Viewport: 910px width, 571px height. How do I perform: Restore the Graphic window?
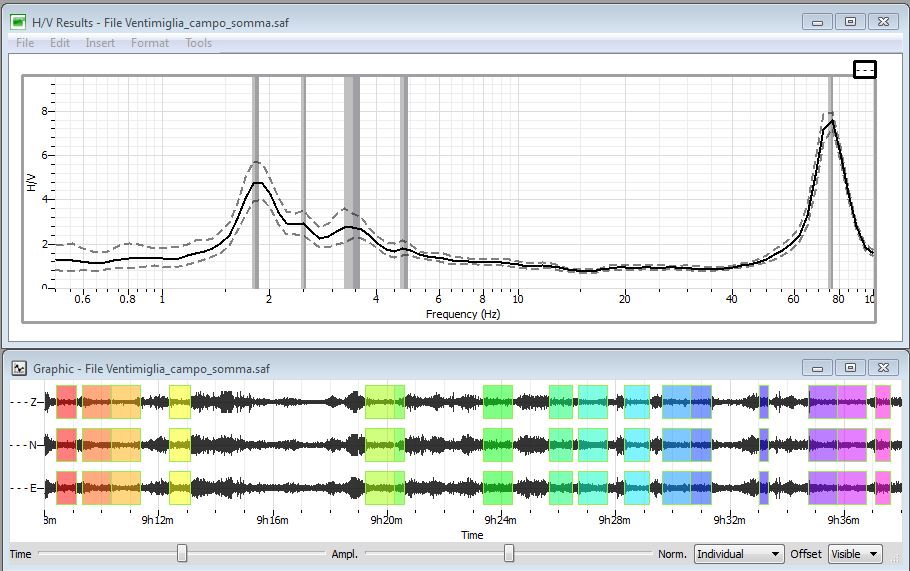[850, 368]
